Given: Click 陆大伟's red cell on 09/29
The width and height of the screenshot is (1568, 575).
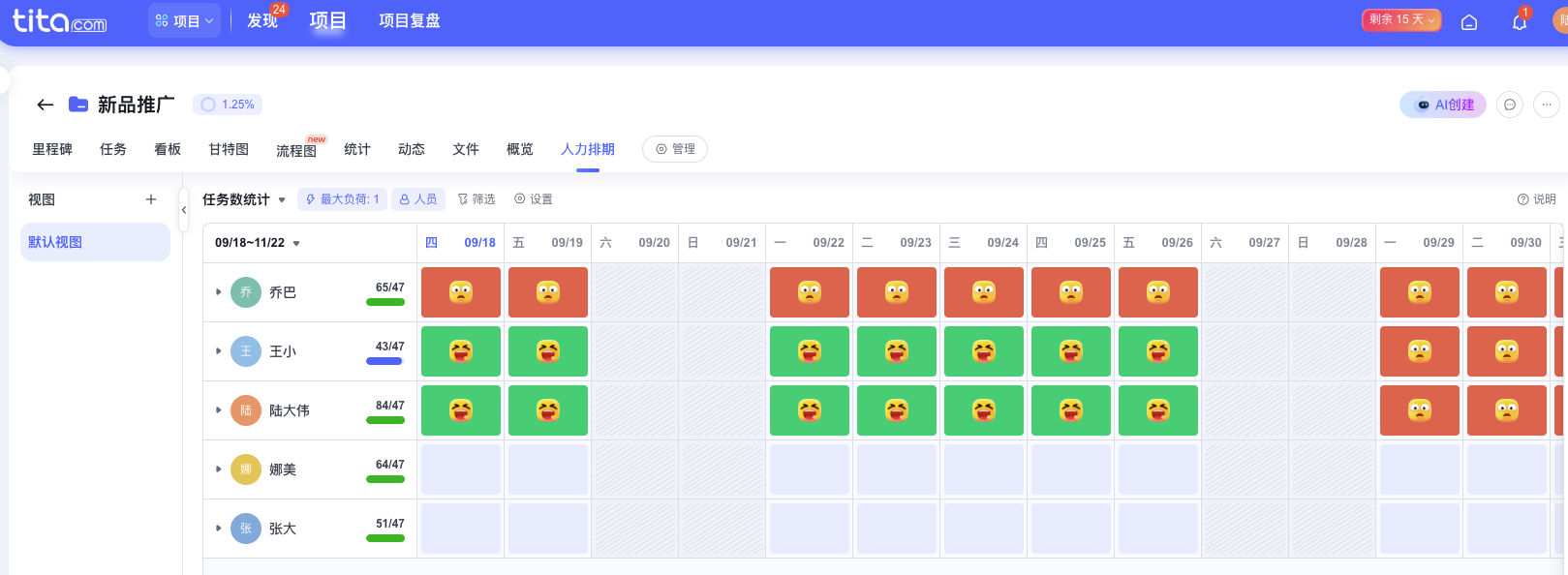Looking at the screenshot, I should [x=1420, y=410].
